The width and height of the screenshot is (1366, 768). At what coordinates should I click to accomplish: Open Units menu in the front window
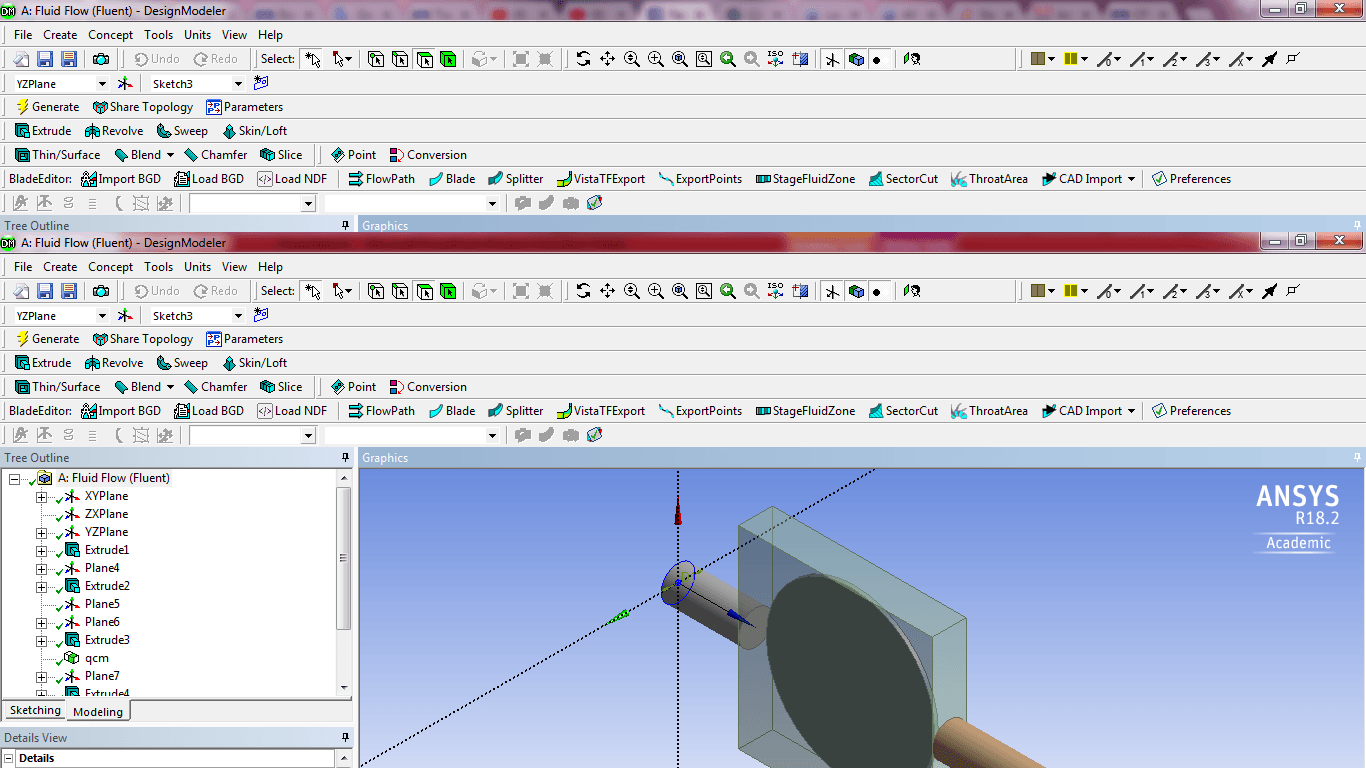pyautogui.click(x=197, y=267)
